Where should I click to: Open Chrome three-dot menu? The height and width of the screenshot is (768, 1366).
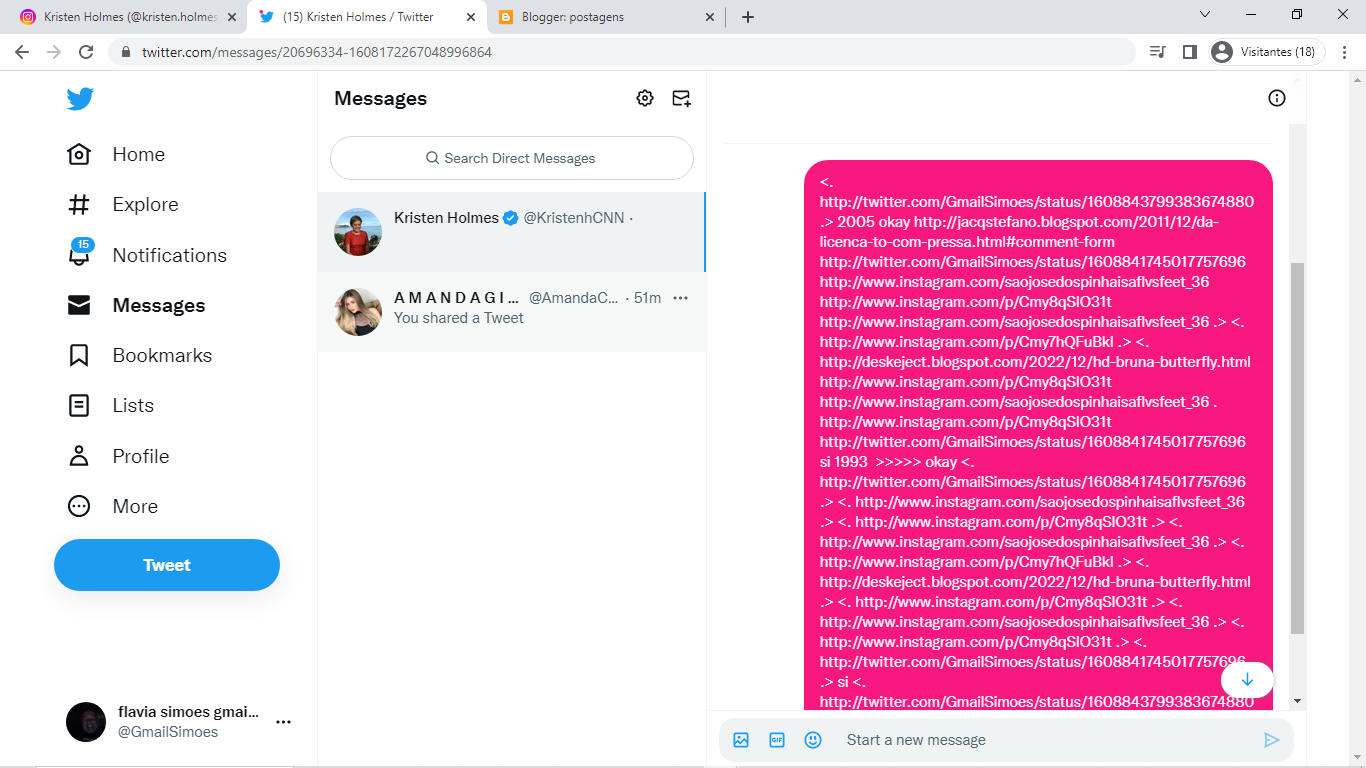pos(1345,52)
